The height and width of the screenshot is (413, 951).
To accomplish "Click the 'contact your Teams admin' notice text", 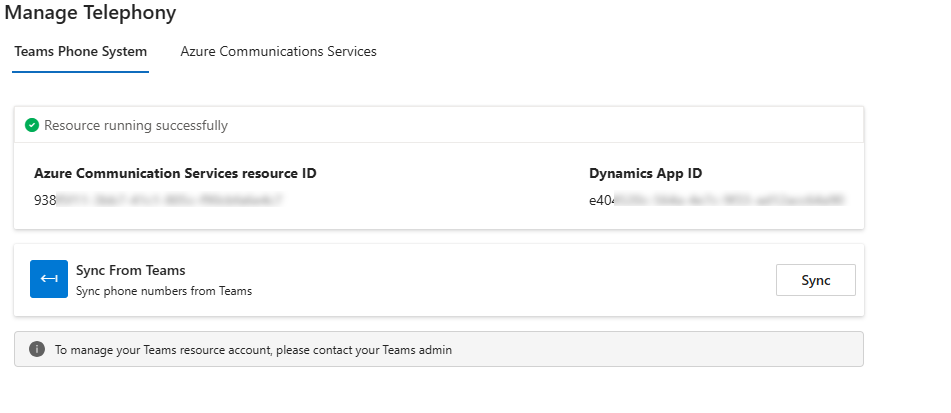I will coord(254,350).
